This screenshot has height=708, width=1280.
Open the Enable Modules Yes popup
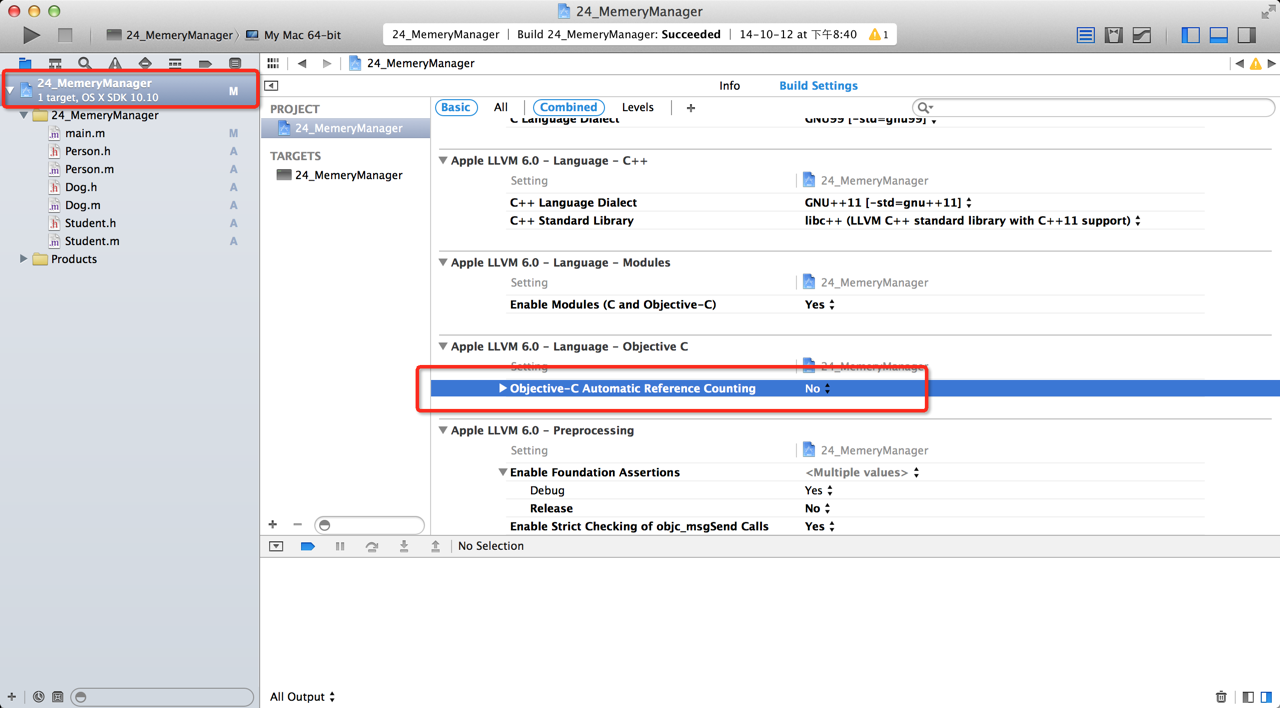[x=820, y=304]
